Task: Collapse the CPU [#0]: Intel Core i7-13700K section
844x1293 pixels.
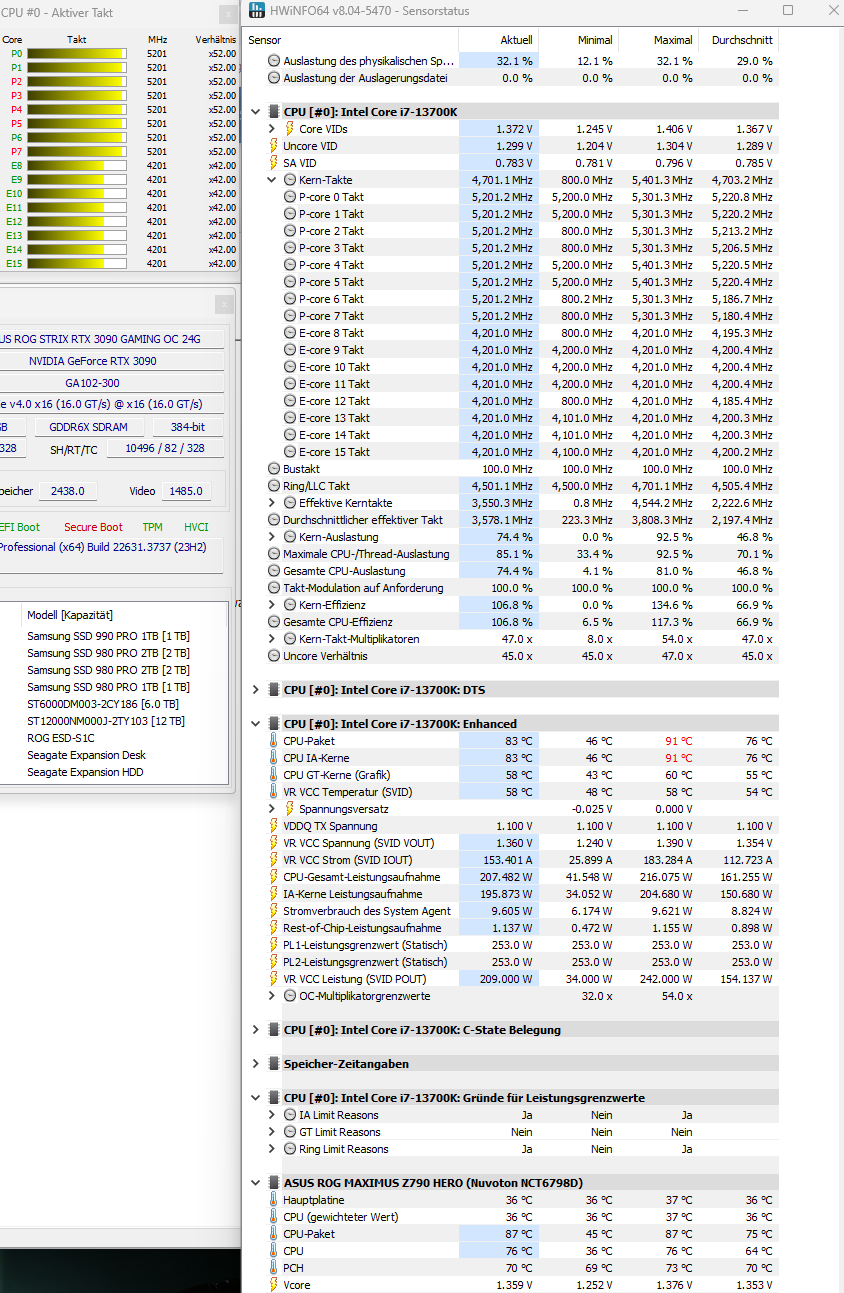Action: (256, 112)
